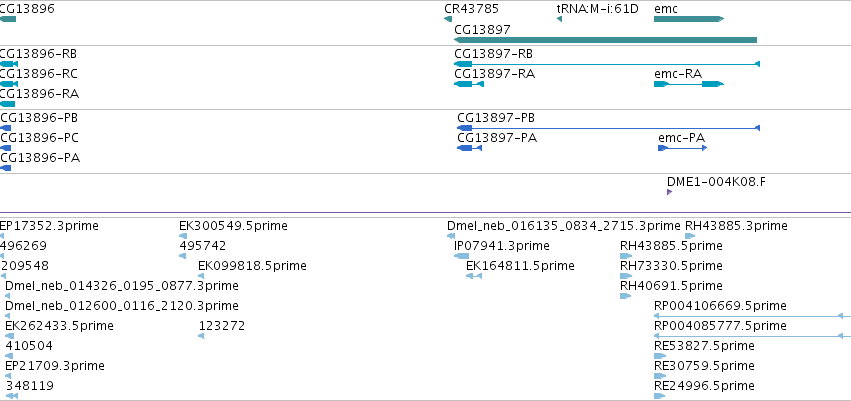The height and width of the screenshot is (401, 851).
Task: Click the CG13897-RB transcript line
Action: click(607, 64)
